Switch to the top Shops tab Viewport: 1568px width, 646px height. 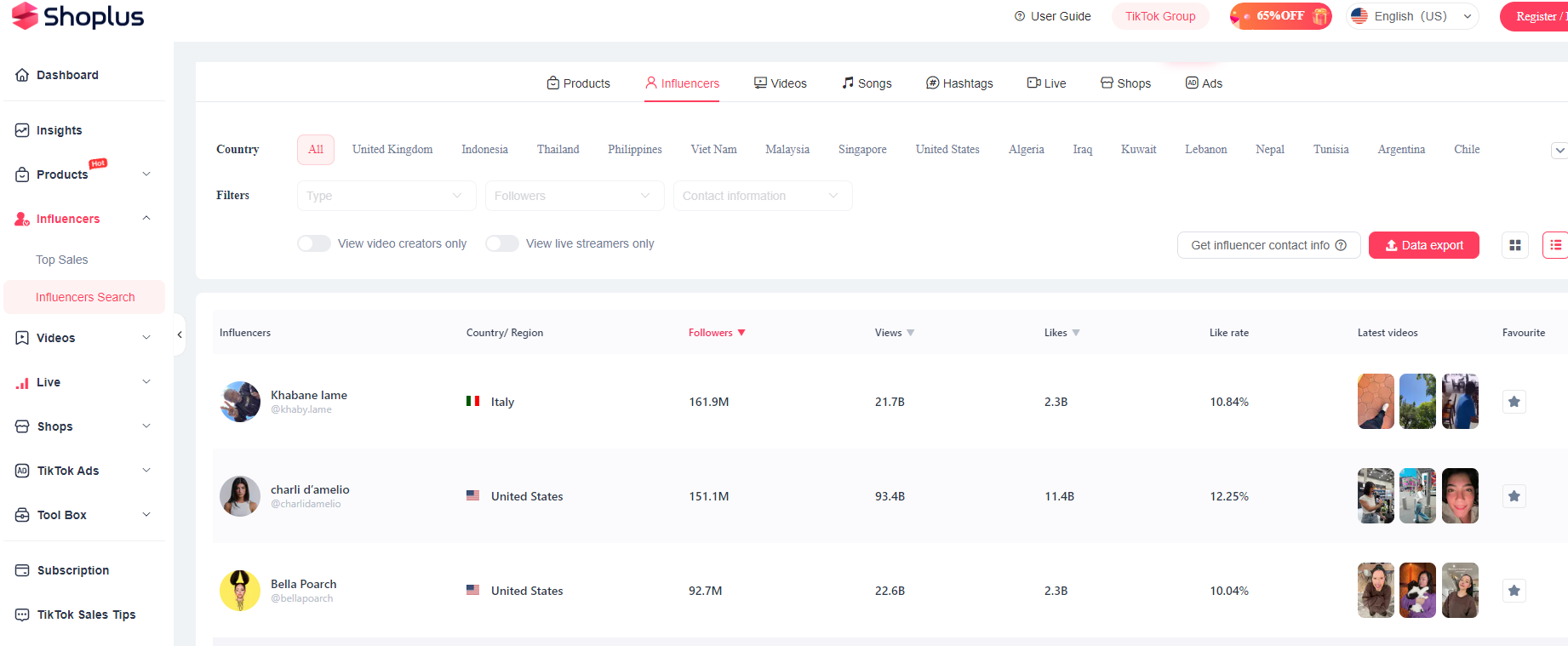tap(1125, 83)
